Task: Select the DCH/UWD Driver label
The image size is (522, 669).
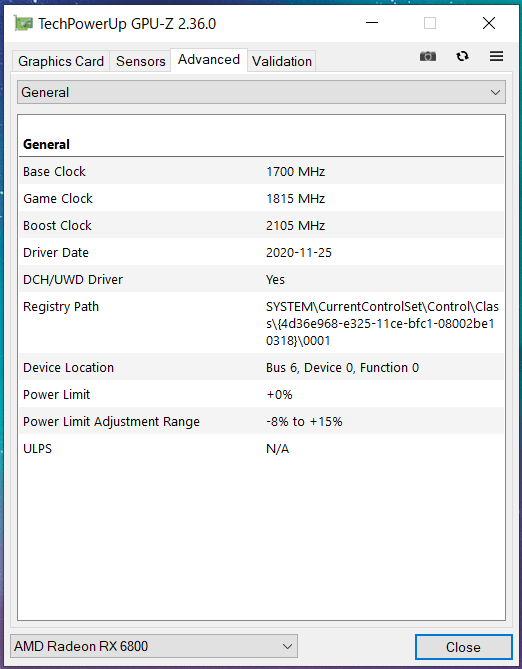Action: tap(73, 279)
